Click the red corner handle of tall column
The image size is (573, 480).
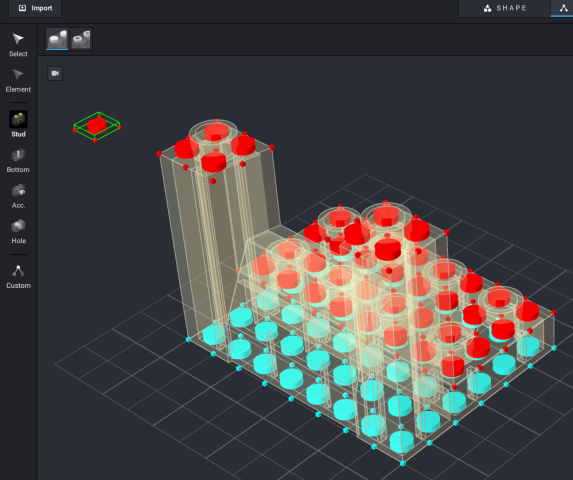tap(159, 154)
